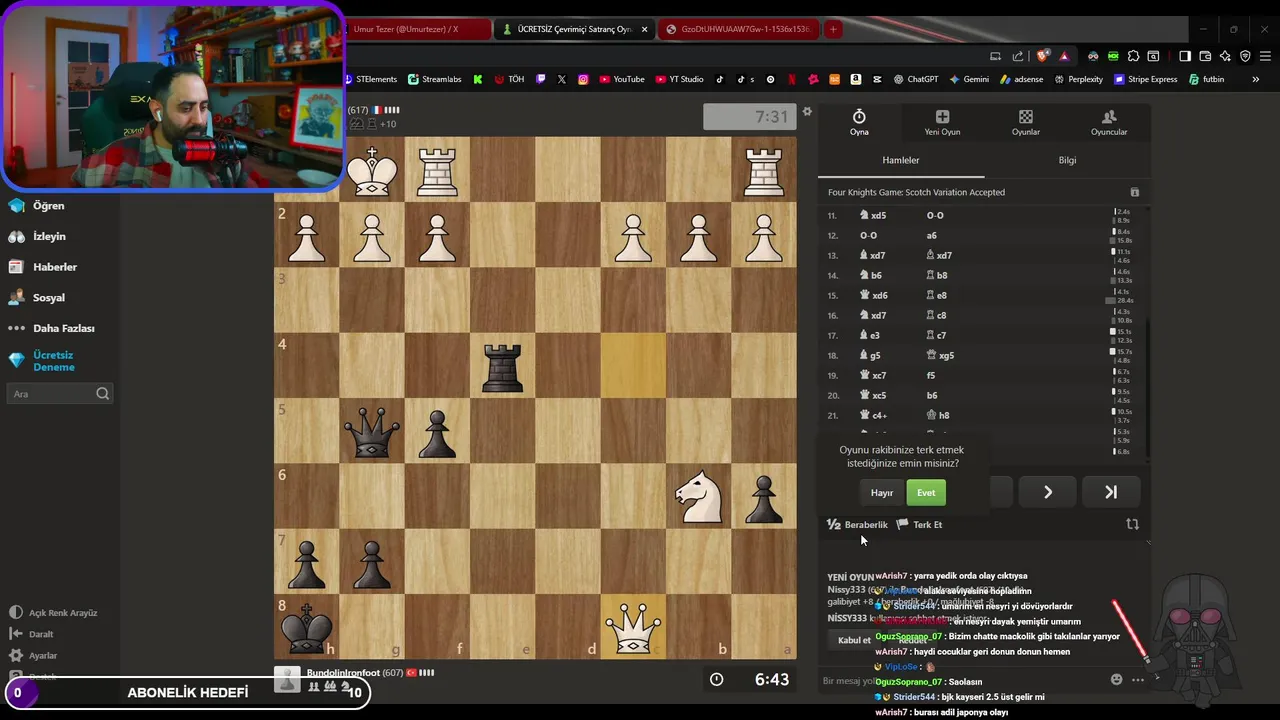This screenshot has width=1280, height=720.
Task: Open the YT Studio bookmark
Action: (x=680, y=79)
